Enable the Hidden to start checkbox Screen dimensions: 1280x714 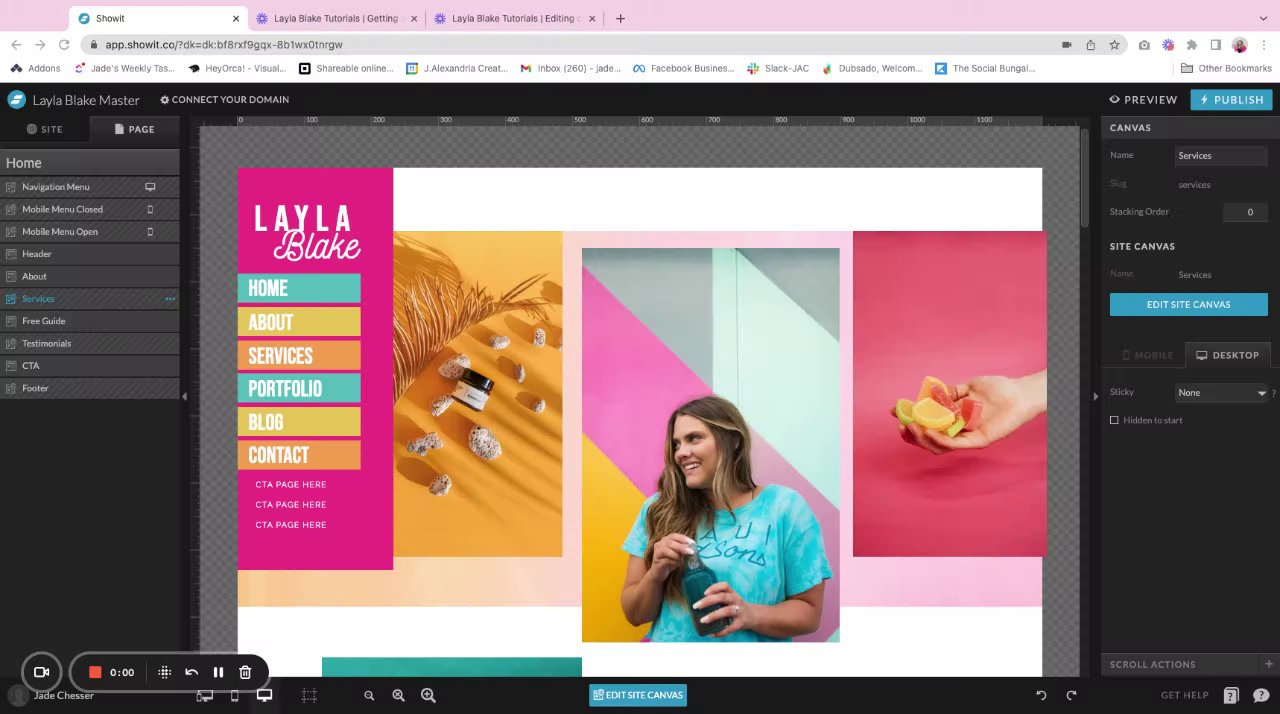point(1114,420)
